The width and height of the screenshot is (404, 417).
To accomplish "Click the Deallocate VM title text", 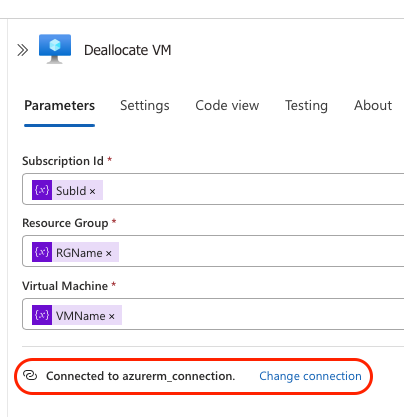I will [x=127, y=50].
